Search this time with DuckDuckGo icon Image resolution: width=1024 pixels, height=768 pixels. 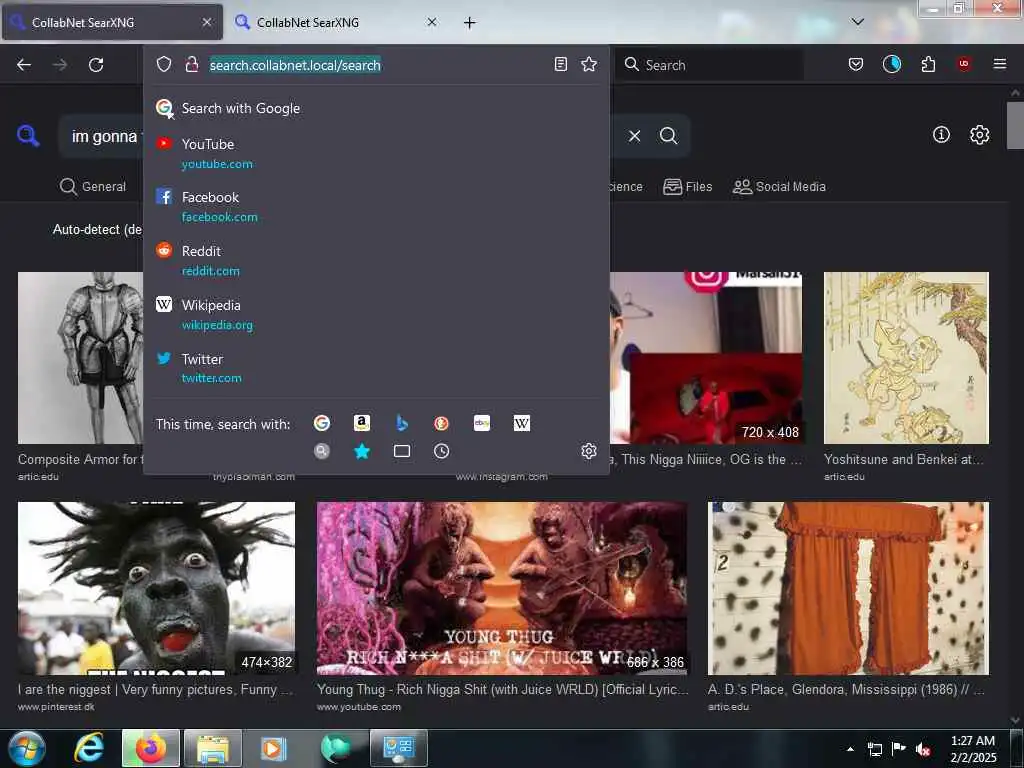(441, 423)
